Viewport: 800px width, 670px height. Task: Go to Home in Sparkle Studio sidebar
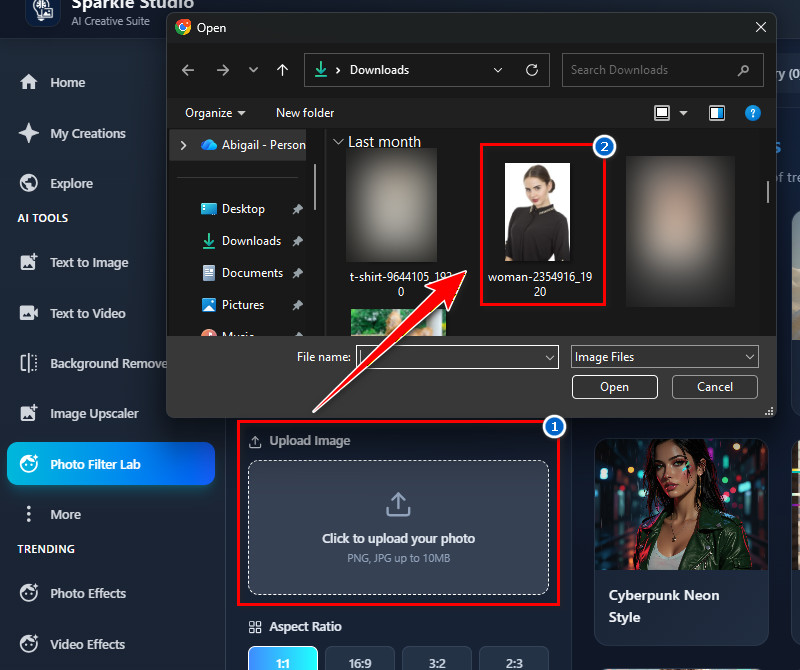click(53, 82)
